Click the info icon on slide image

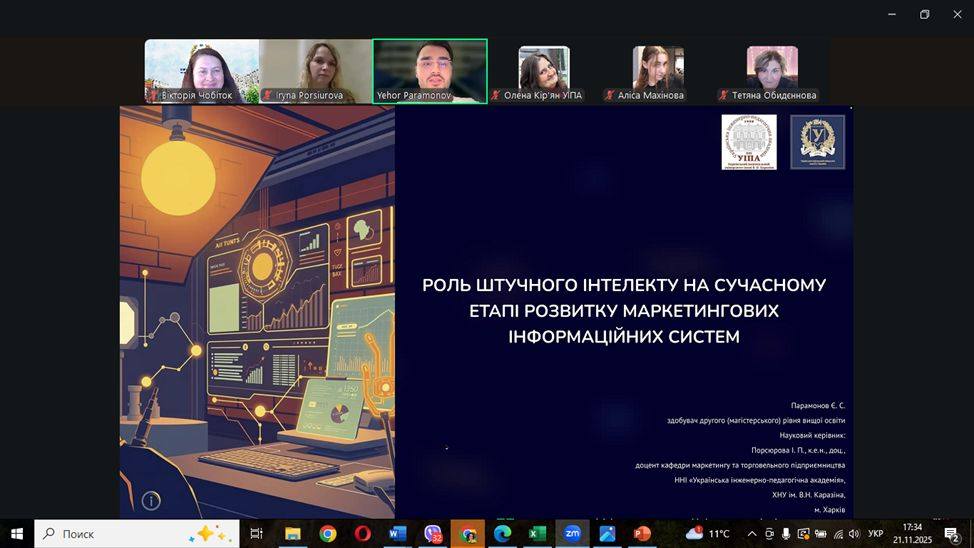[151, 501]
